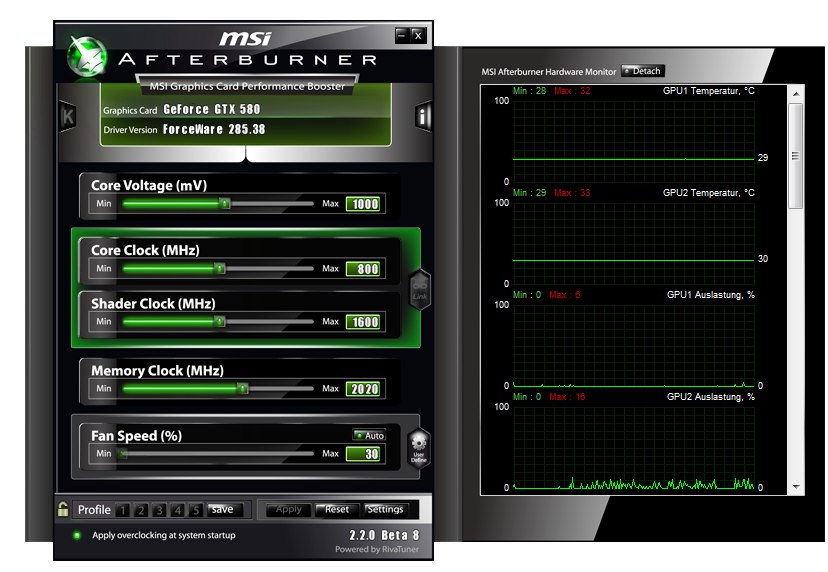828x572 pixels.
Task: Open the information i side button
Action: click(x=423, y=116)
